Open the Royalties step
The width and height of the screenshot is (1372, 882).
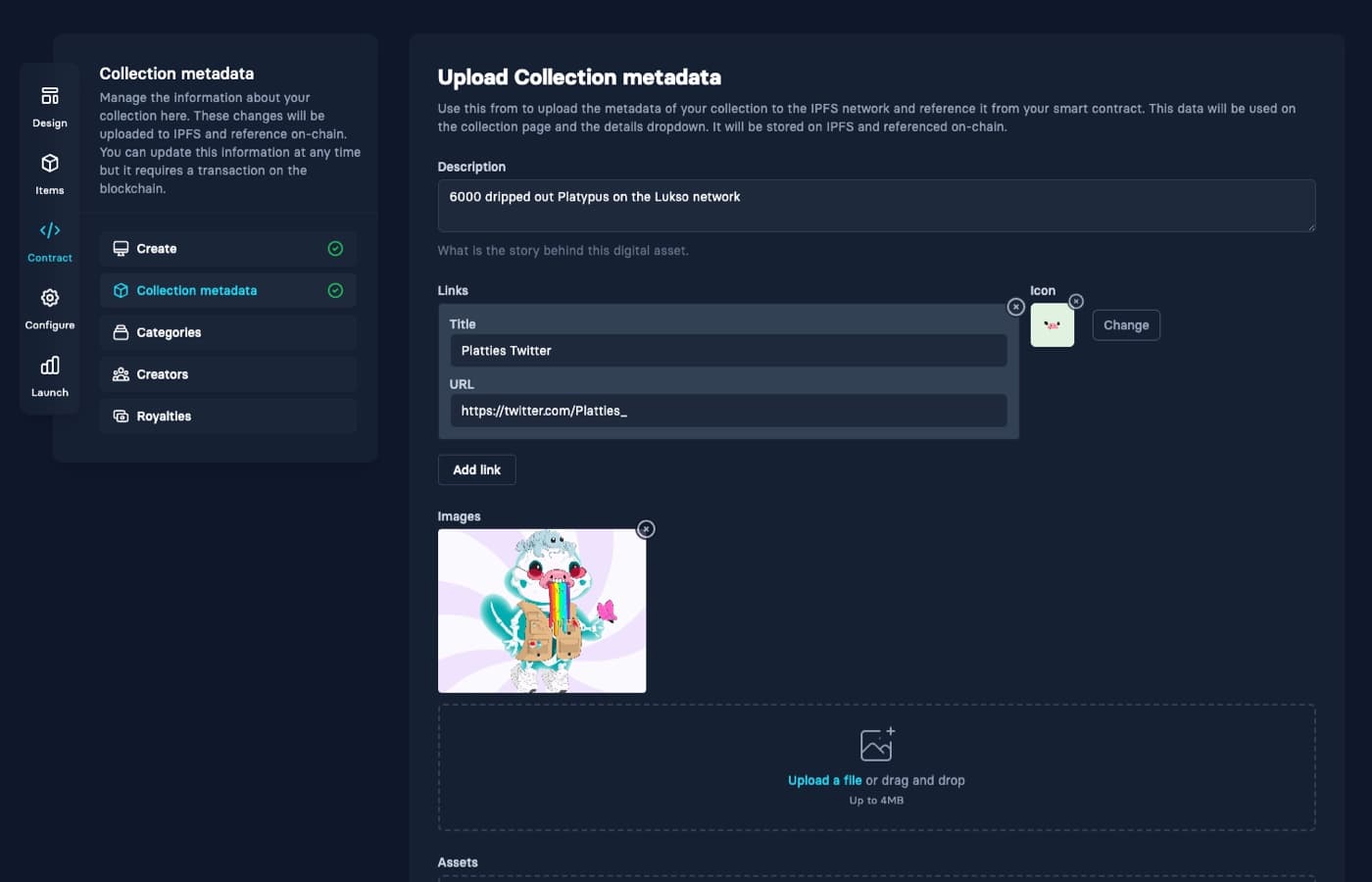(x=227, y=416)
